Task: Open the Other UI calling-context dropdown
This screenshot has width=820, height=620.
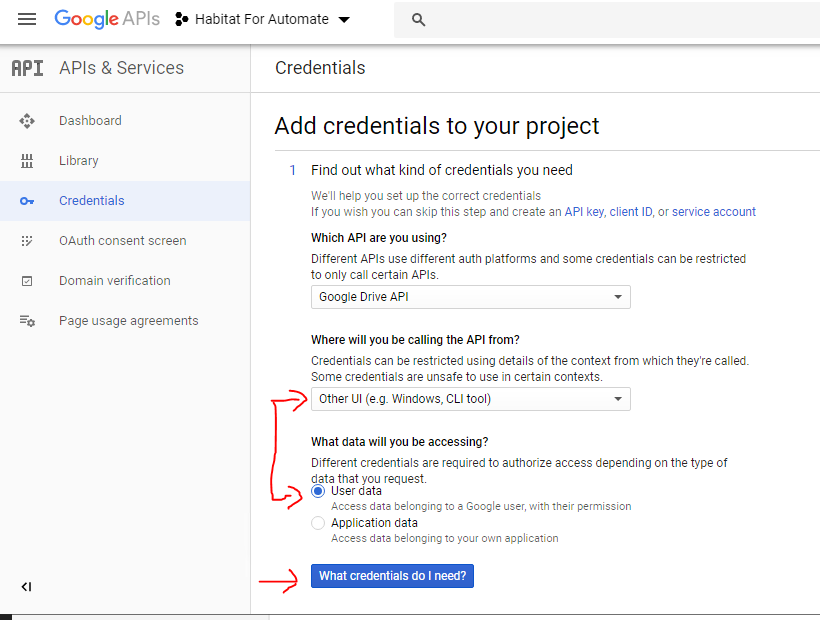Action: point(471,399)
